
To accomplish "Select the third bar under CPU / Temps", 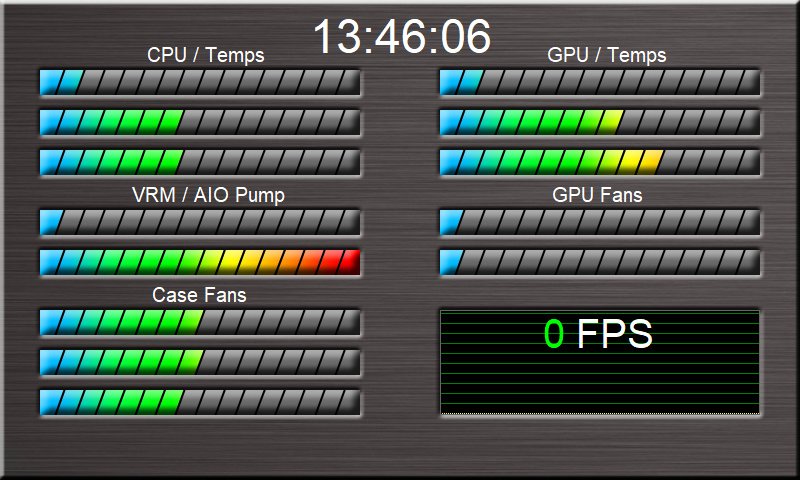I will [x=199, y=162].
